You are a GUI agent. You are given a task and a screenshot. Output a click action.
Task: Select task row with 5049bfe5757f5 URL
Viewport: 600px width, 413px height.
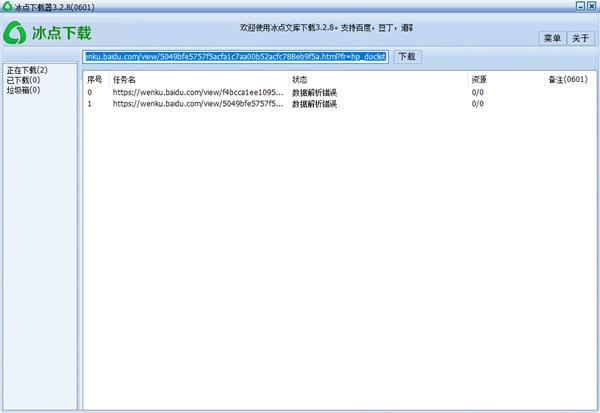click(339, 104)
